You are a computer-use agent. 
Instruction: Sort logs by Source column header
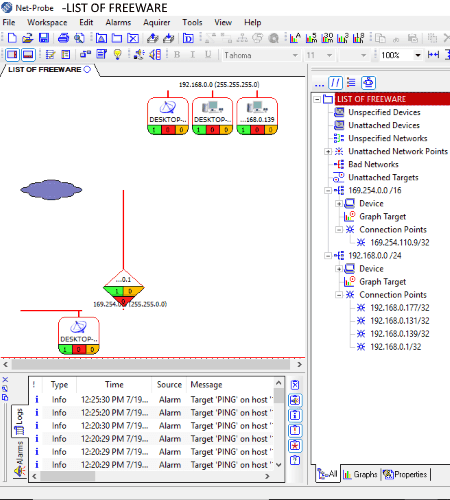pyautogui.click(x=169, y=384)
